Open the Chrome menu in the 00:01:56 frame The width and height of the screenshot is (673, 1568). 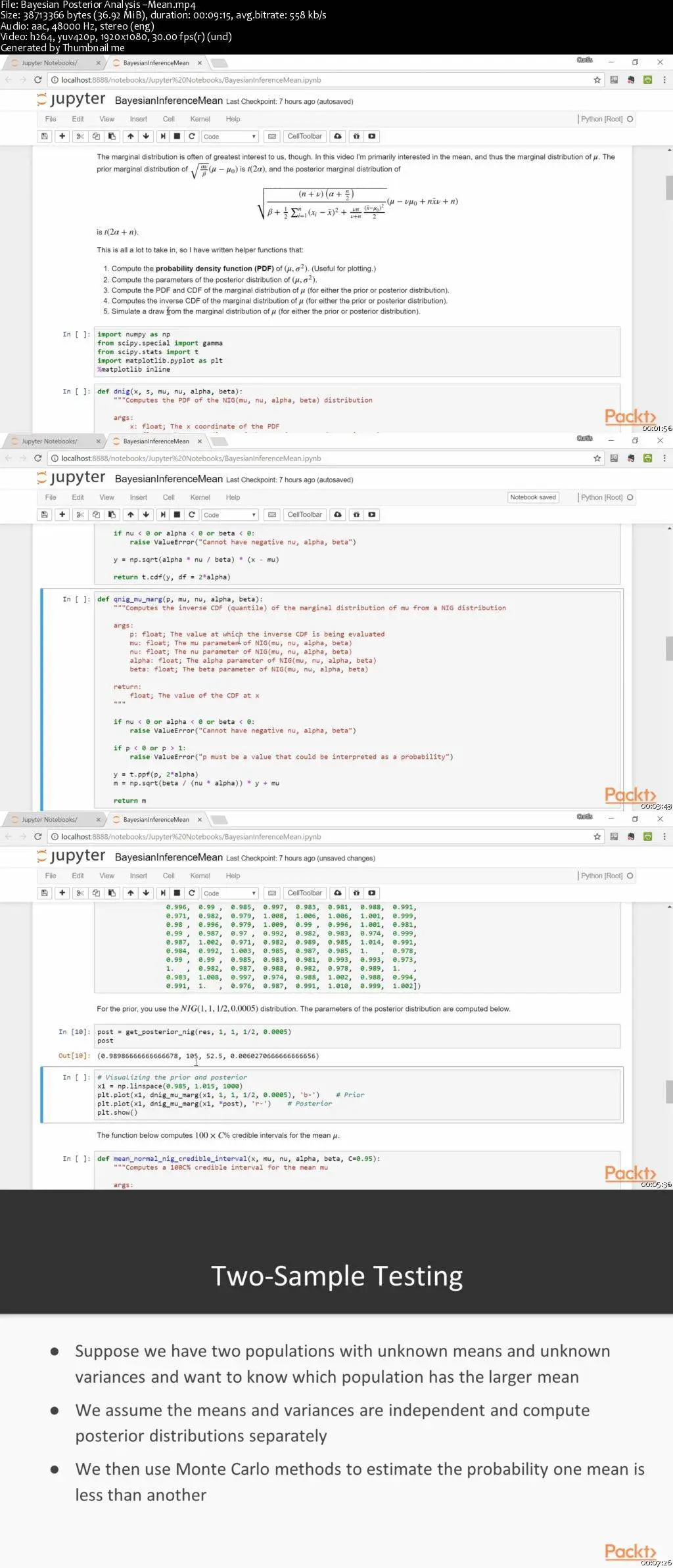(x=664, y=80)
